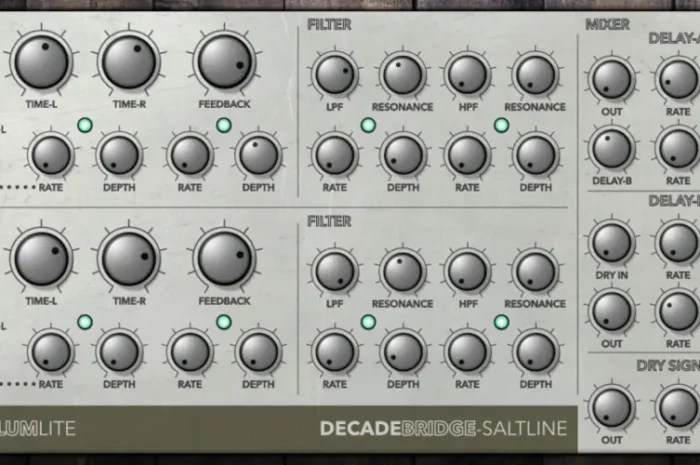The width and height of the screenshot is (700, 465).
Task: Select the LPF knob in the upper FILTER section
Action: 335,75
